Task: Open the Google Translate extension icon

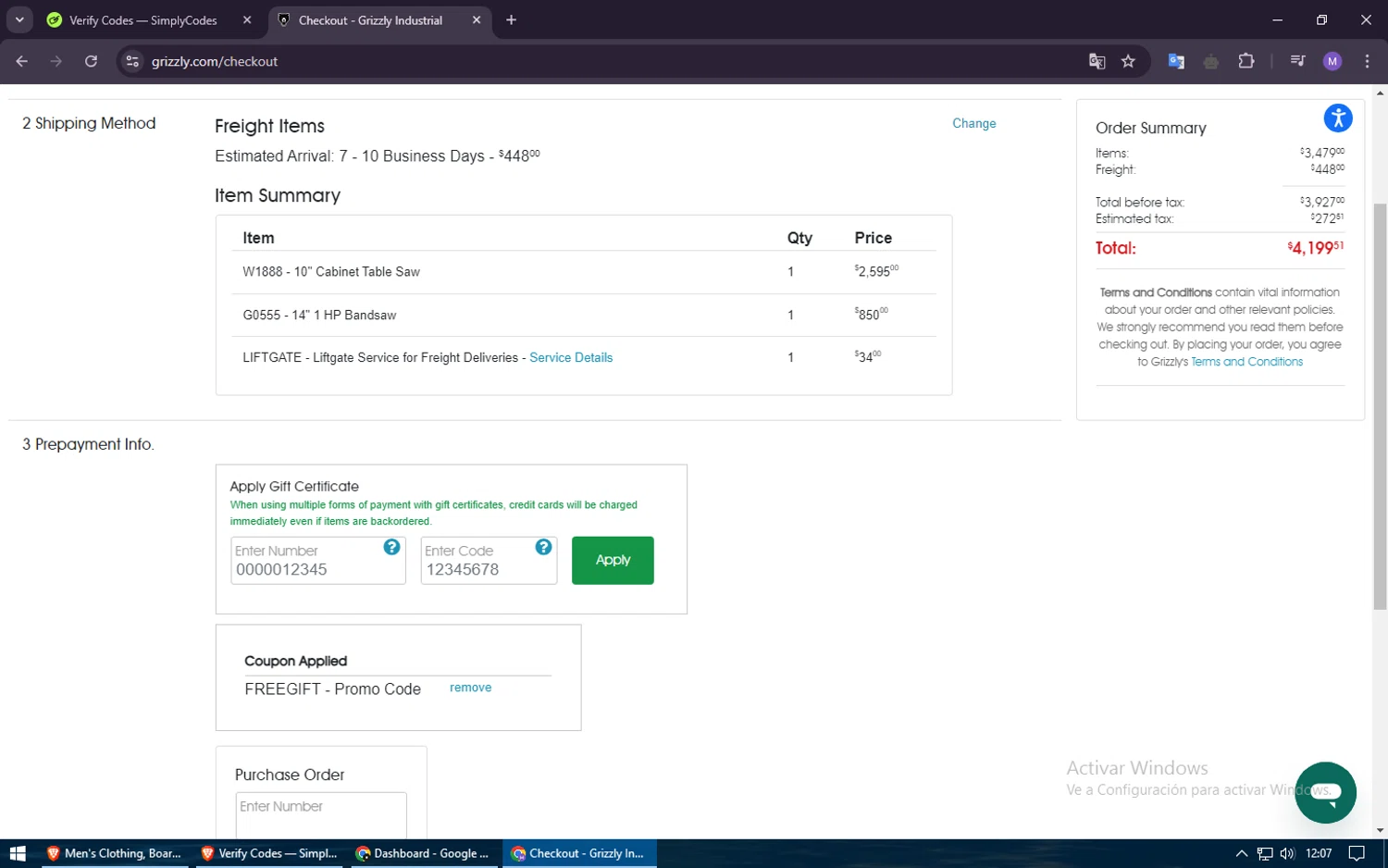Action: [1176, 61]
